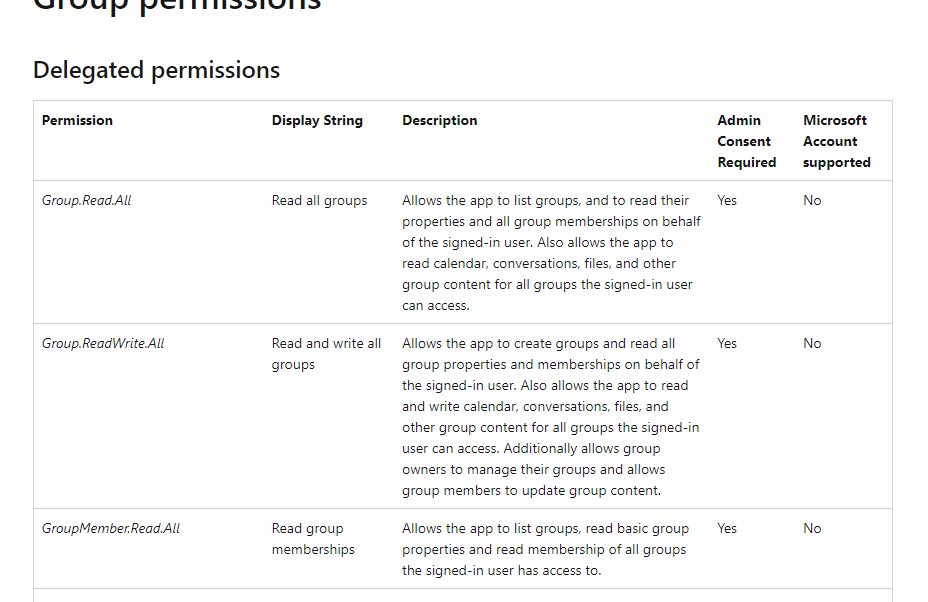Click the Description column header
The width and height of the screenshot is (928, 602).
coord(440,120)
